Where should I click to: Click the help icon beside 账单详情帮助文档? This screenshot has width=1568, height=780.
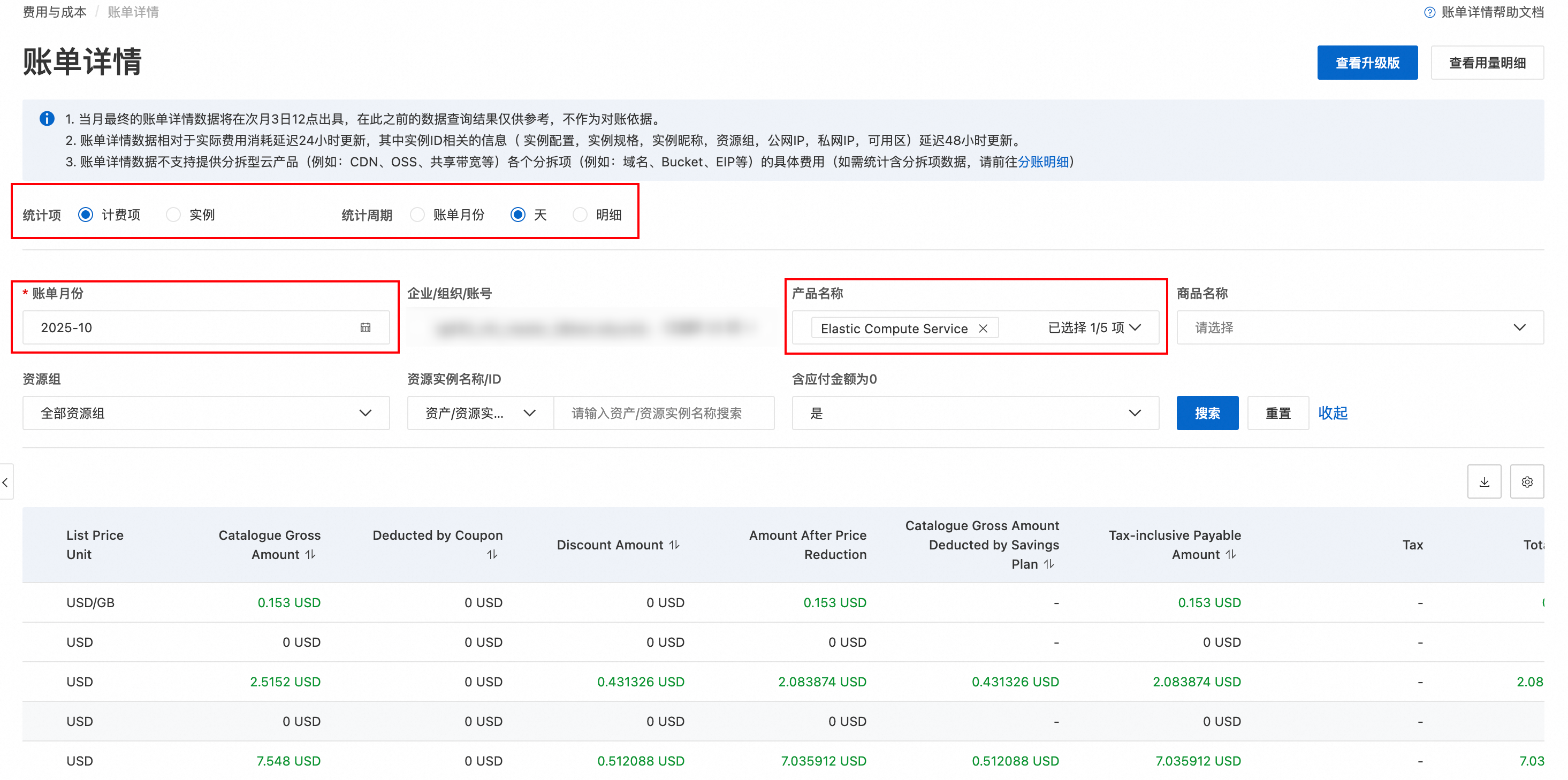[1429, 12]
